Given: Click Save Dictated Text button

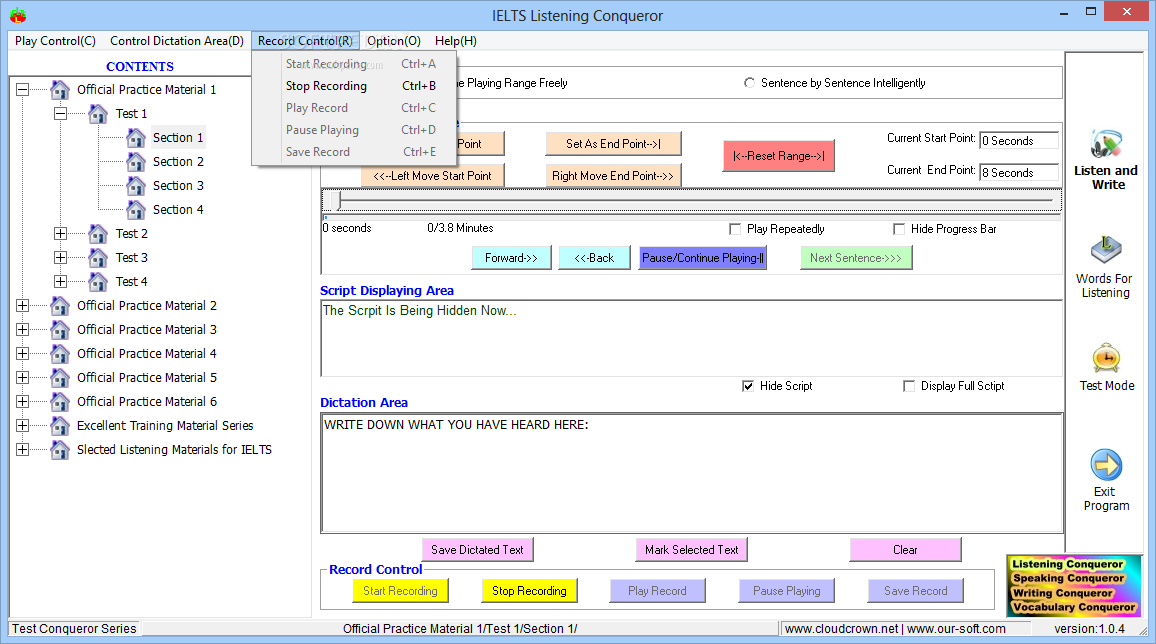Looking at the screenshot, I should 477,550.
